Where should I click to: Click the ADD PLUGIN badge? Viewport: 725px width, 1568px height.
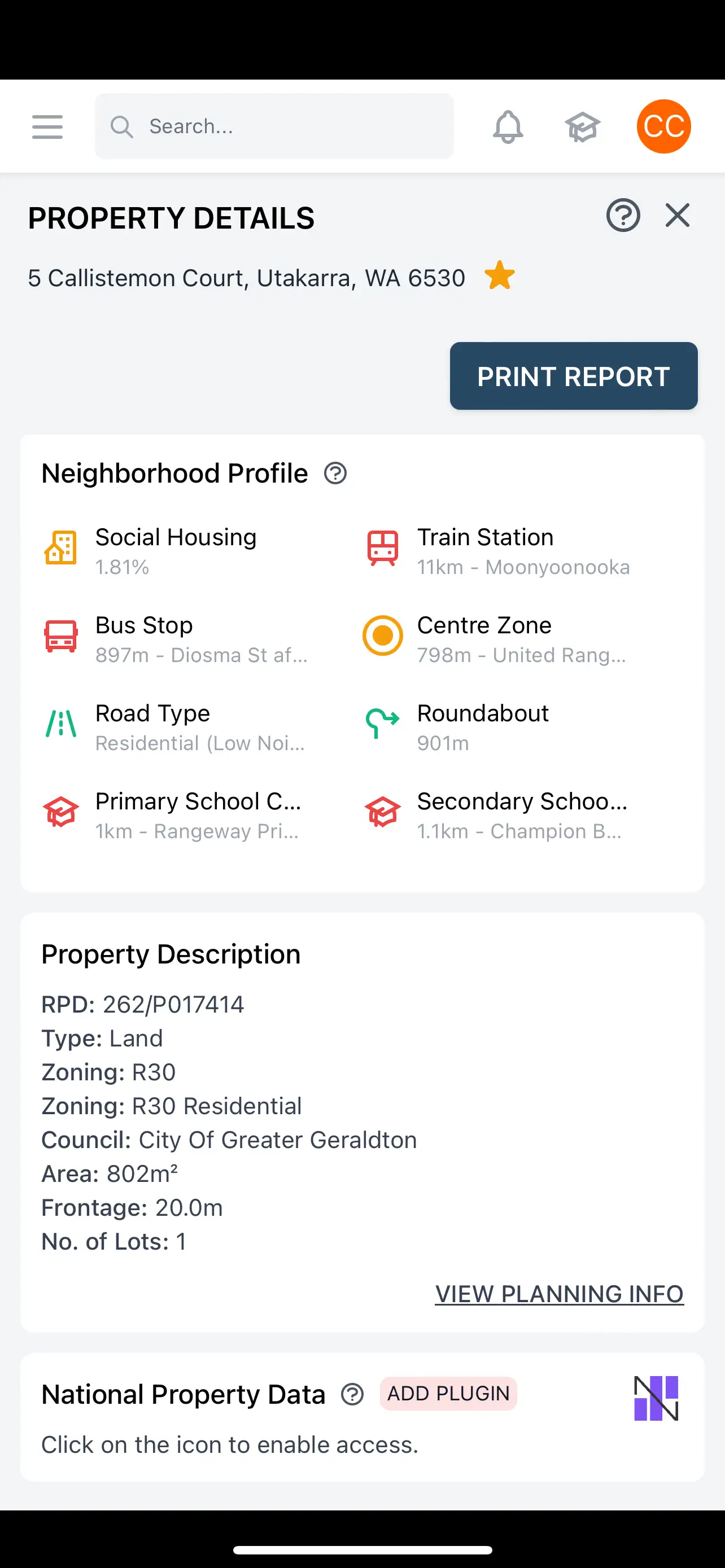click(448, 1393)
